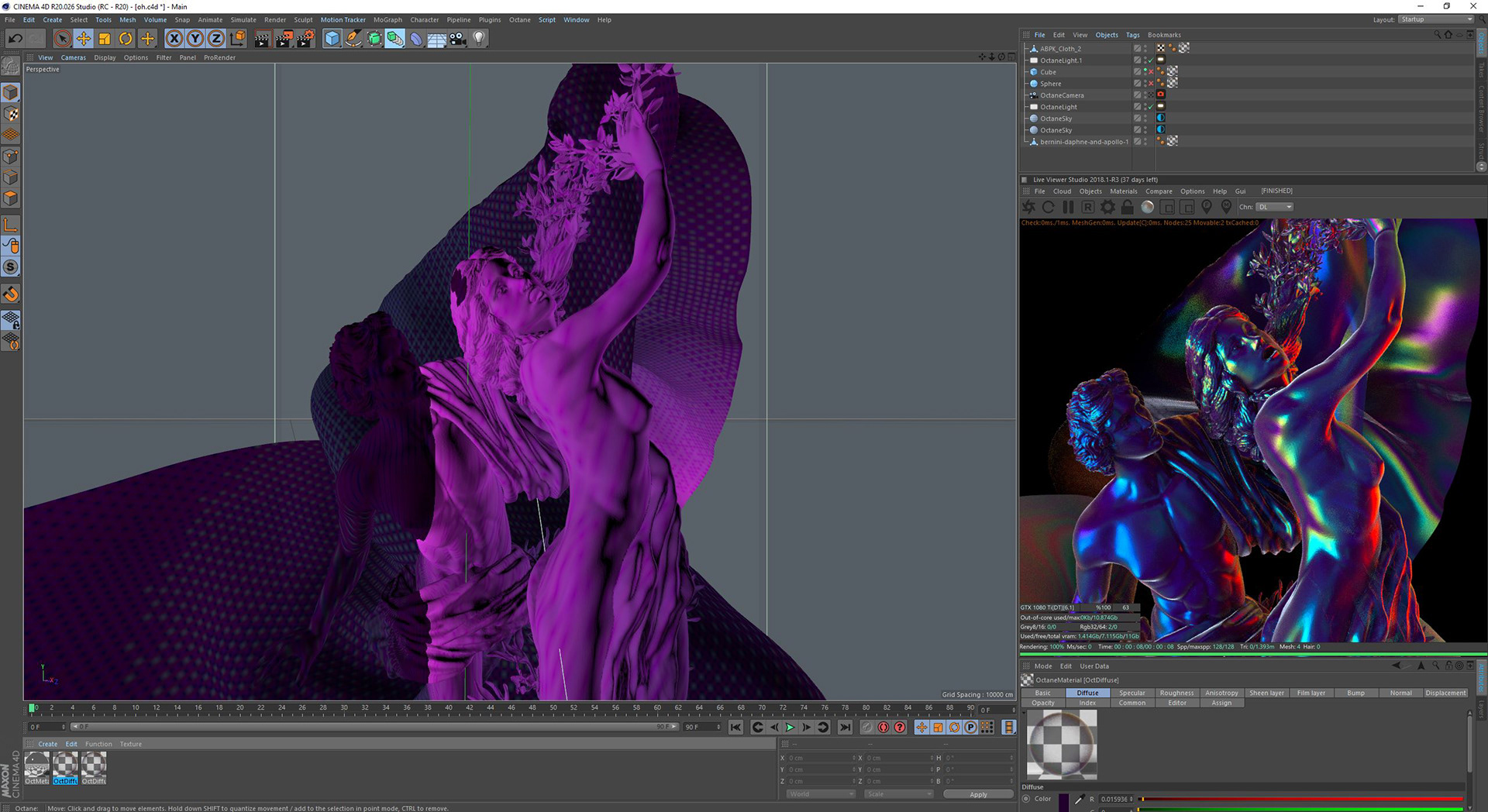Switch to the Film layer tab
1488x812 pixels.
tap(1311, 693)
